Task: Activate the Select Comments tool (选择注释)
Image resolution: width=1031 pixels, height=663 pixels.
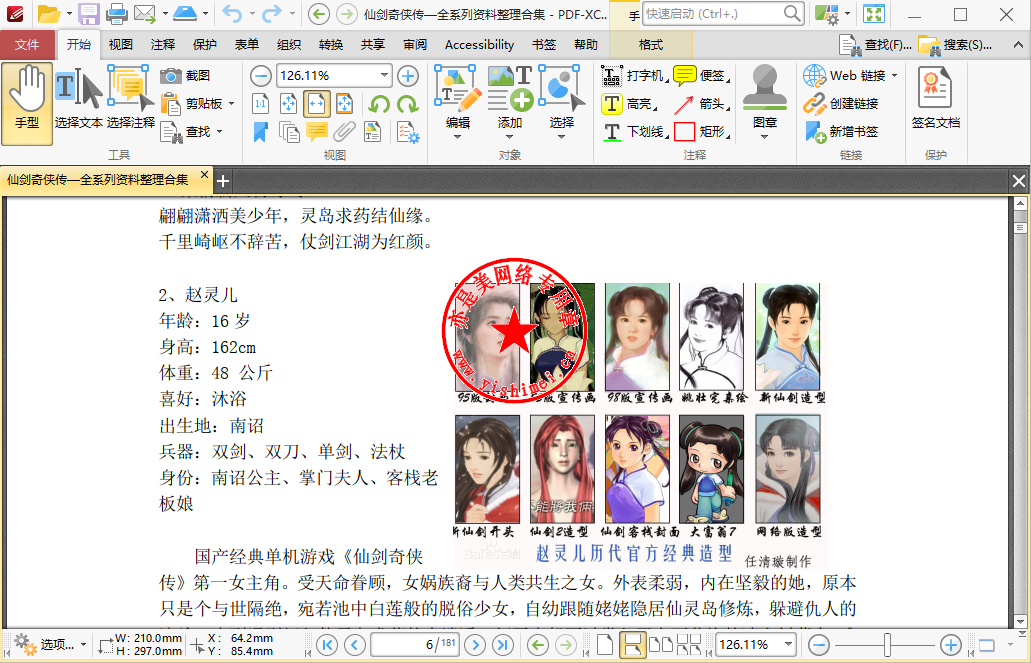Action: pyautogui.click(x=130, y=99)
